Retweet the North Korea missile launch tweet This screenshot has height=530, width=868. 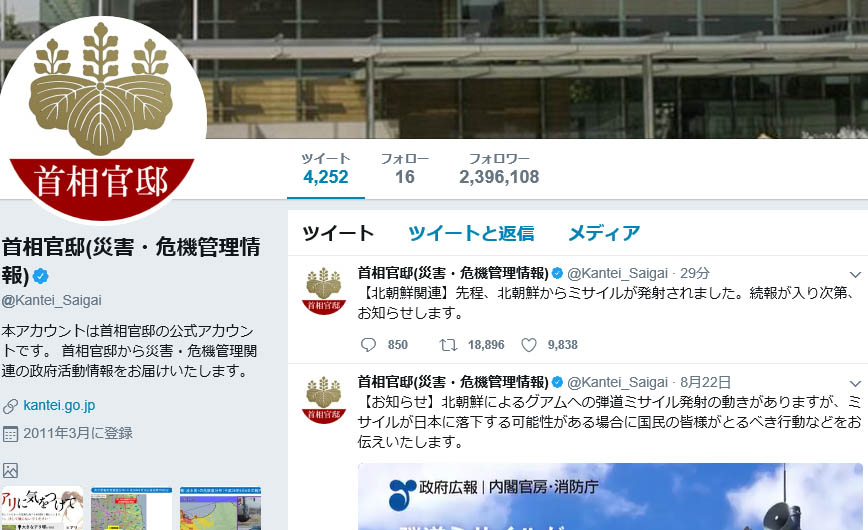(x=448, y=345)
